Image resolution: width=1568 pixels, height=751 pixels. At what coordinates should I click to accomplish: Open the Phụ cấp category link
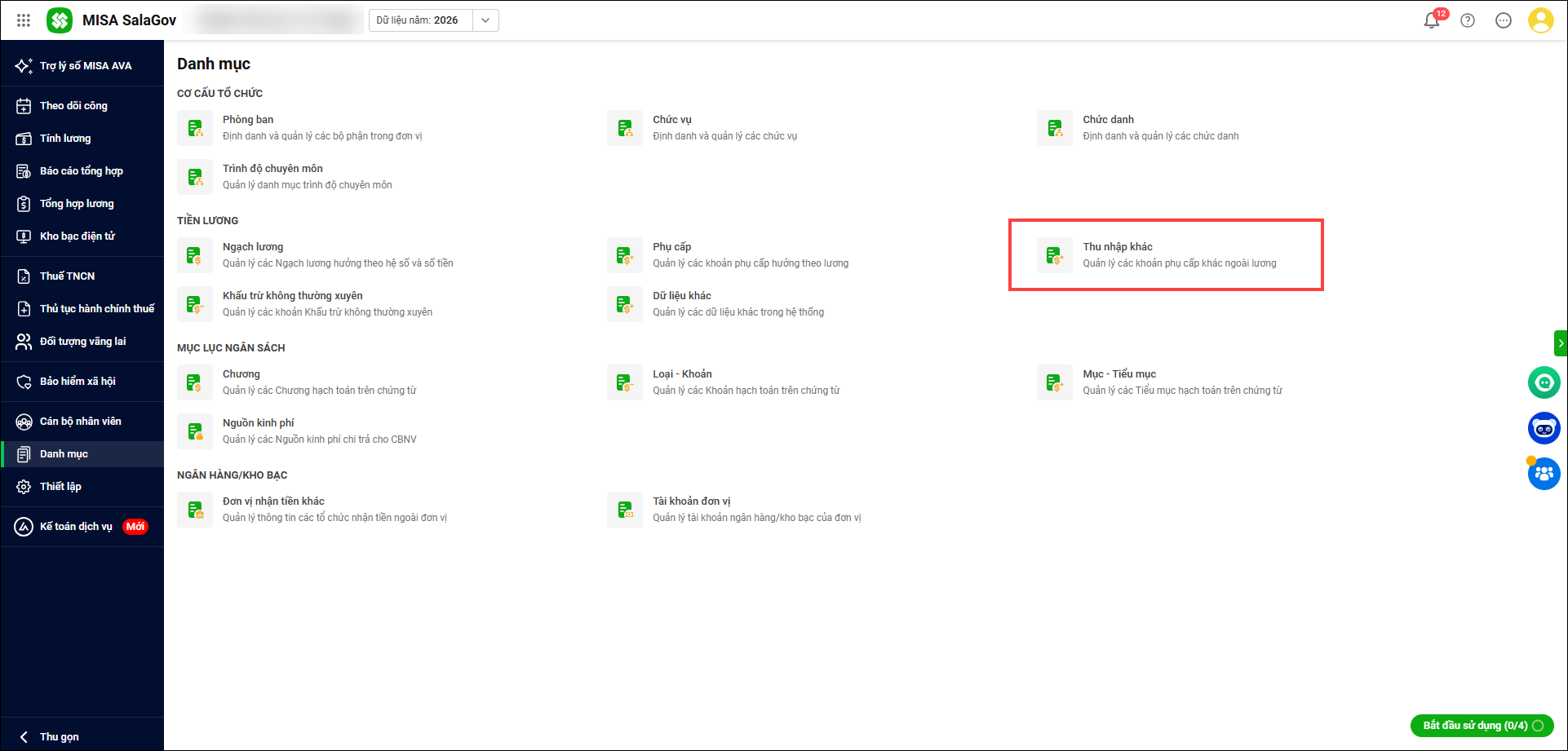coord(671,247)
